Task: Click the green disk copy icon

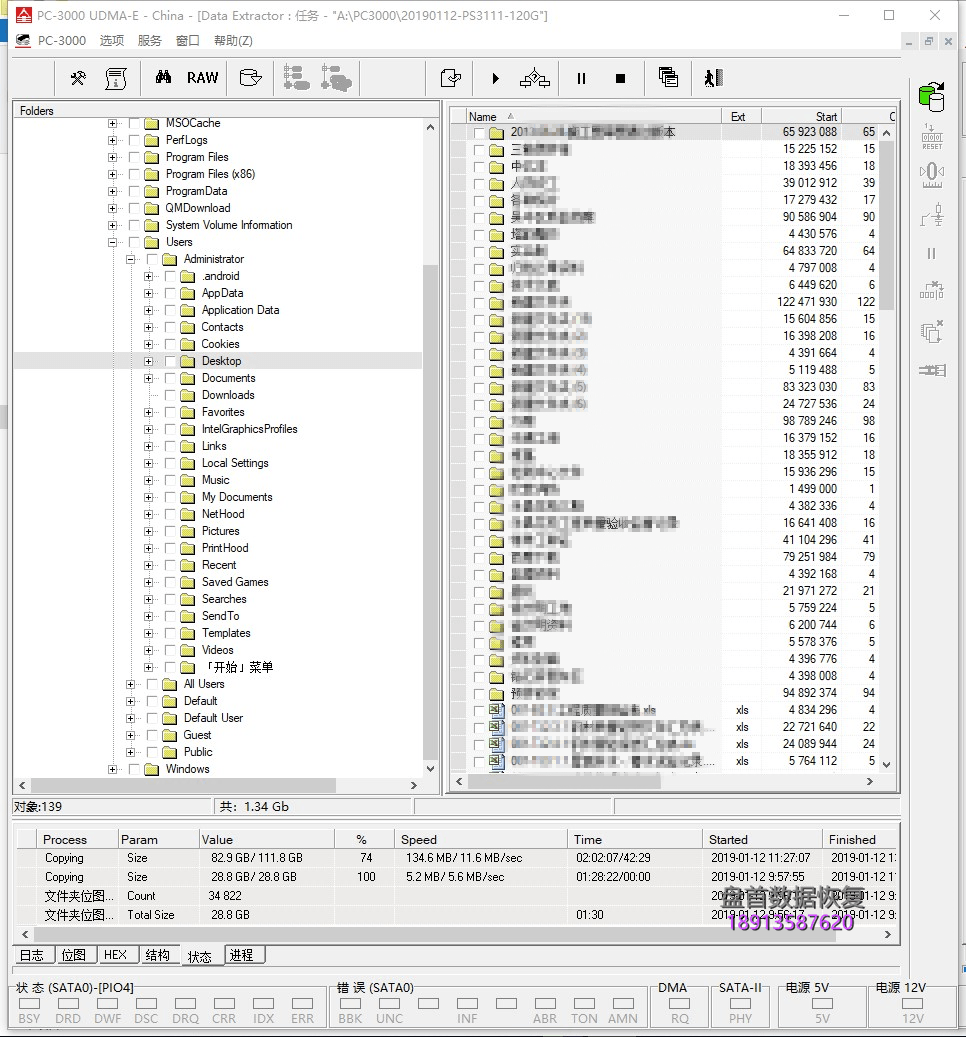Action: [x=932, y=97]
